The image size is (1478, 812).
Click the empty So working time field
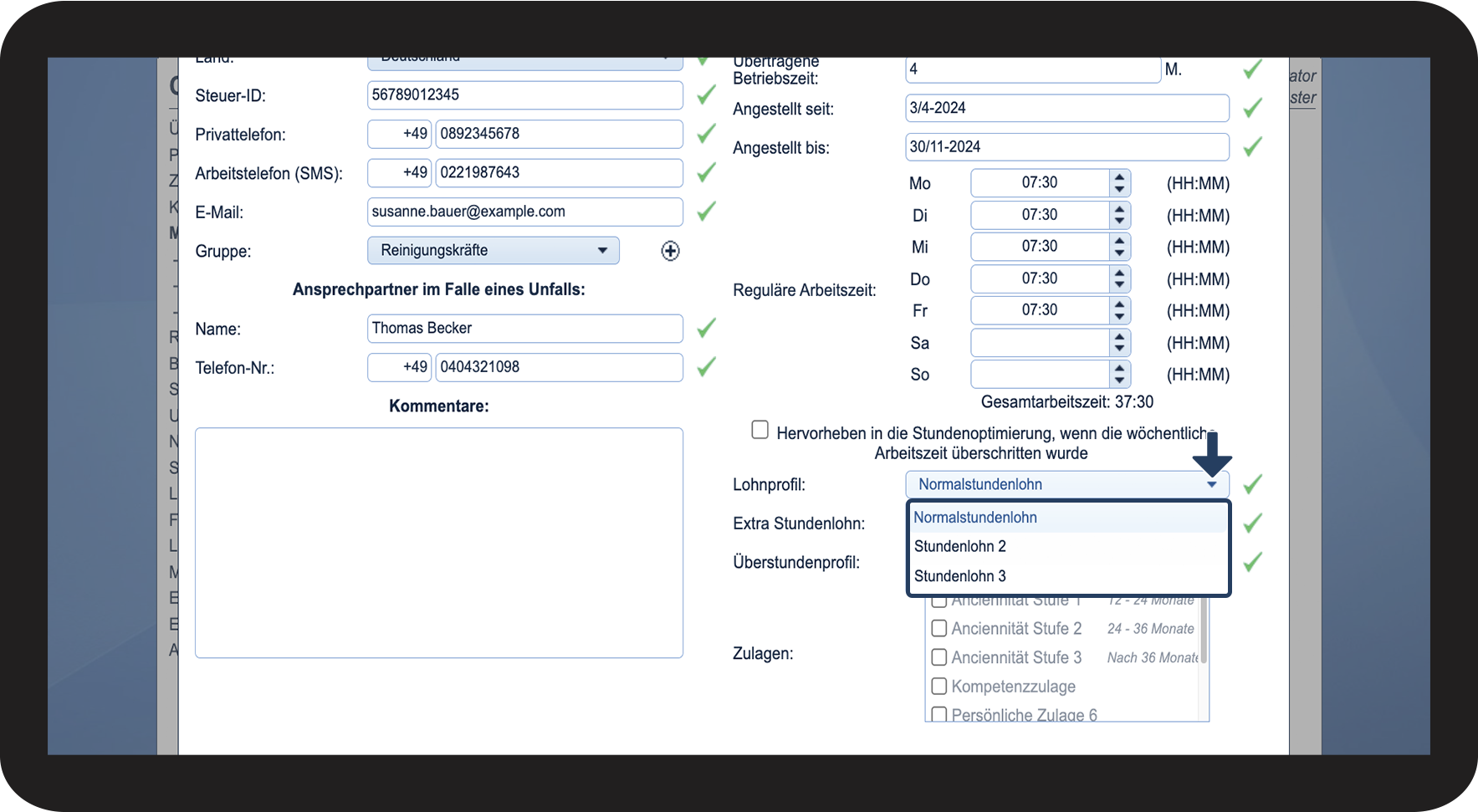[x=1040, y=375]
